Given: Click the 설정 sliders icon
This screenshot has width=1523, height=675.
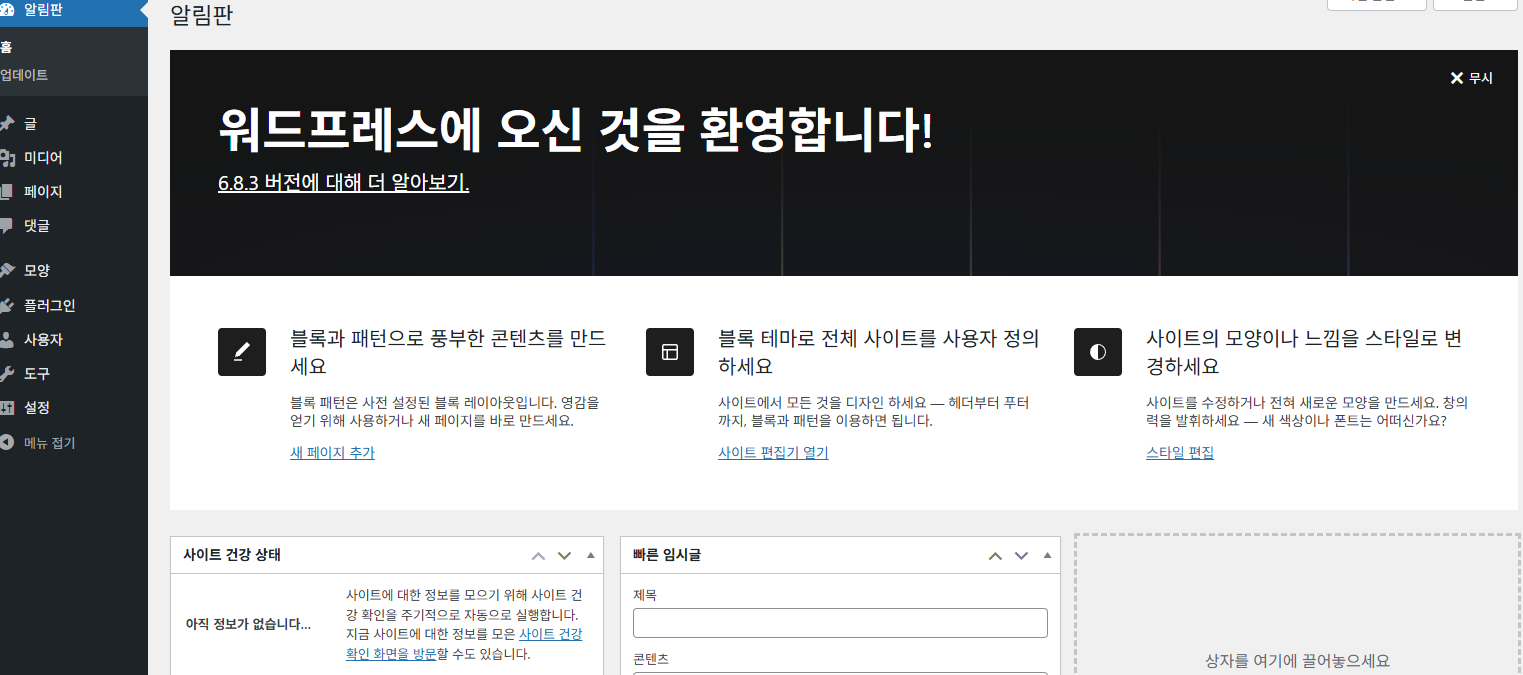Looking at the screenshot, I should click(6, 408).
